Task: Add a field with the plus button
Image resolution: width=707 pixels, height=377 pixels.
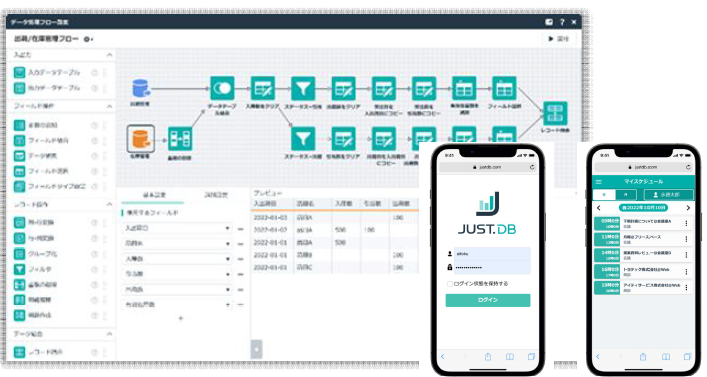Action: tap(181, 318)
